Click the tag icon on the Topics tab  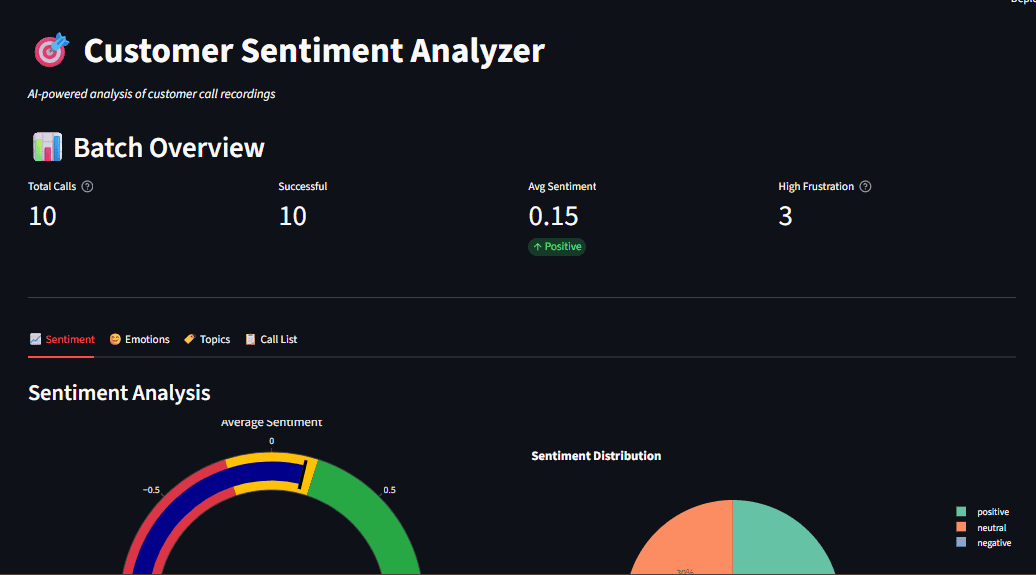pos(189,340)
